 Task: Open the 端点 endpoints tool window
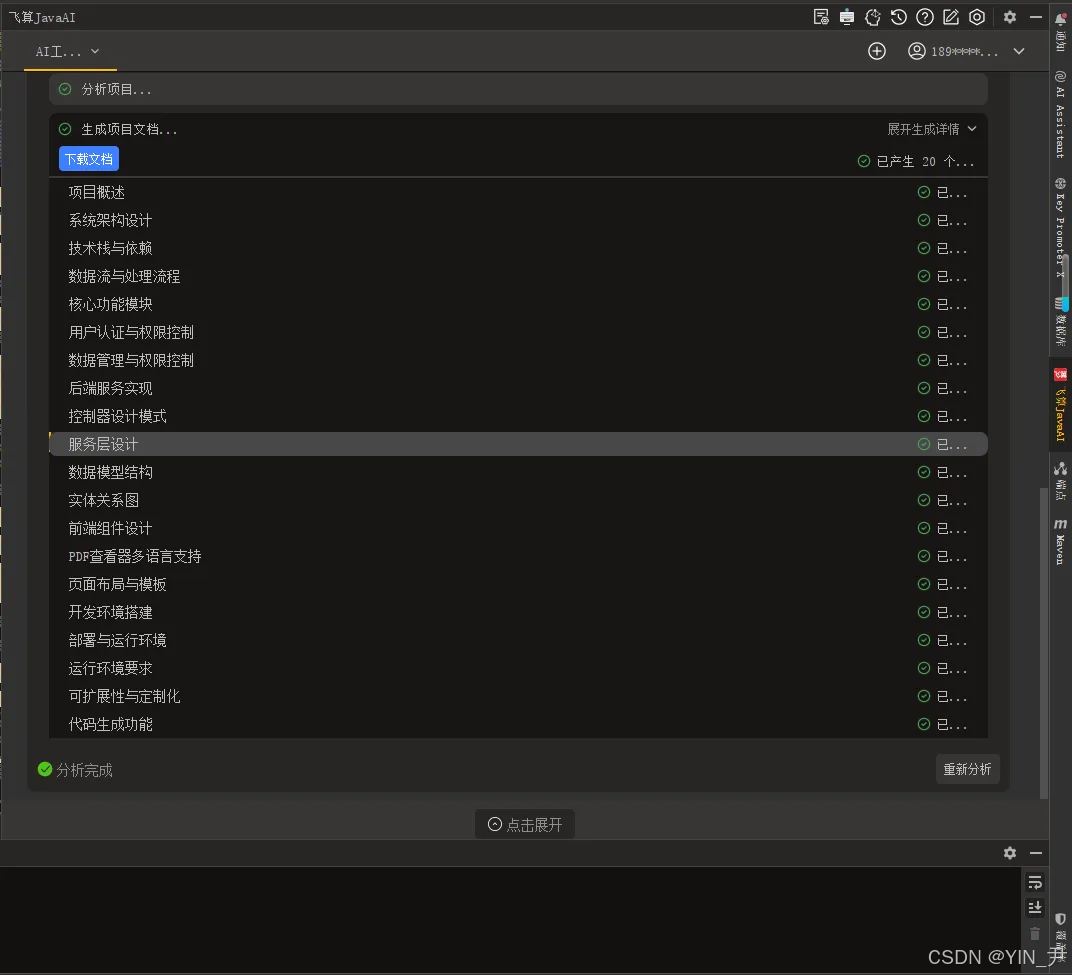(1059, 480)
